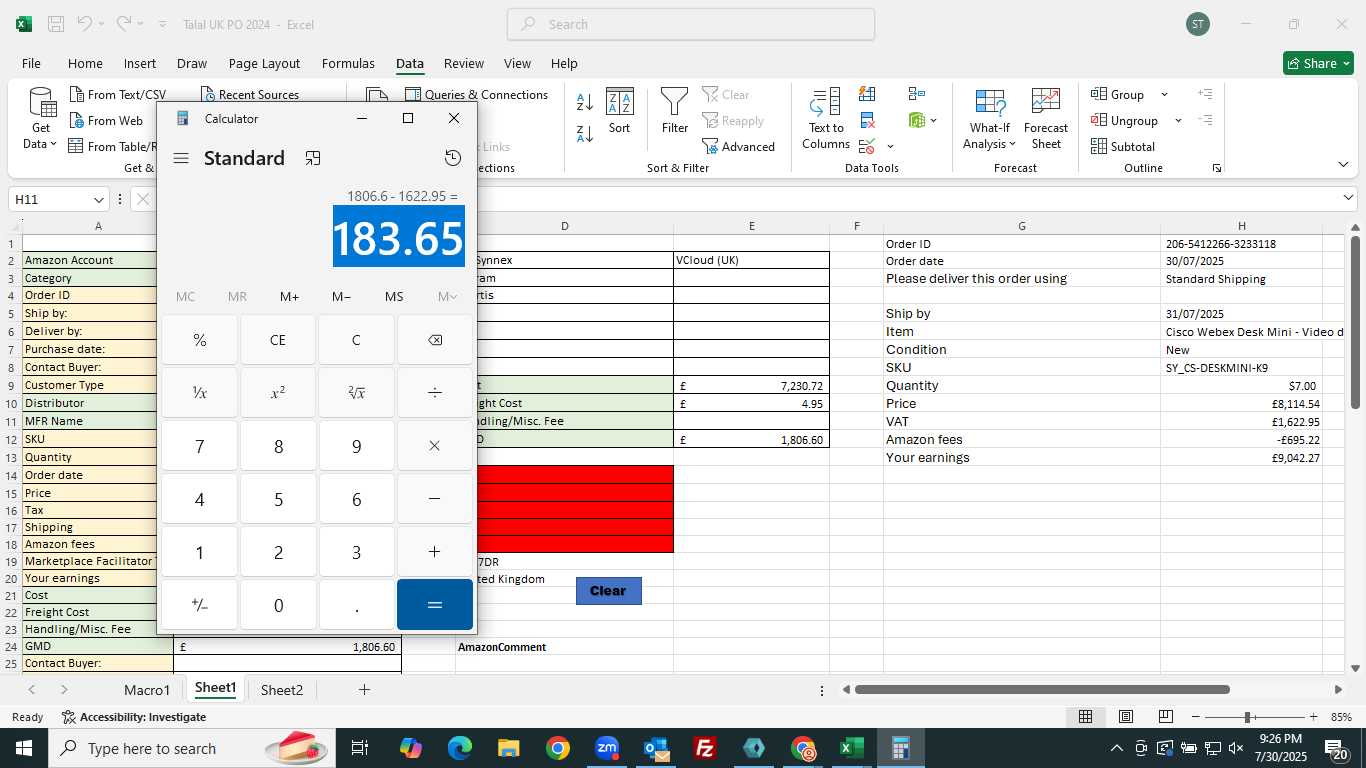Open Calculator navigation hamburger menu

coord(181,158)
